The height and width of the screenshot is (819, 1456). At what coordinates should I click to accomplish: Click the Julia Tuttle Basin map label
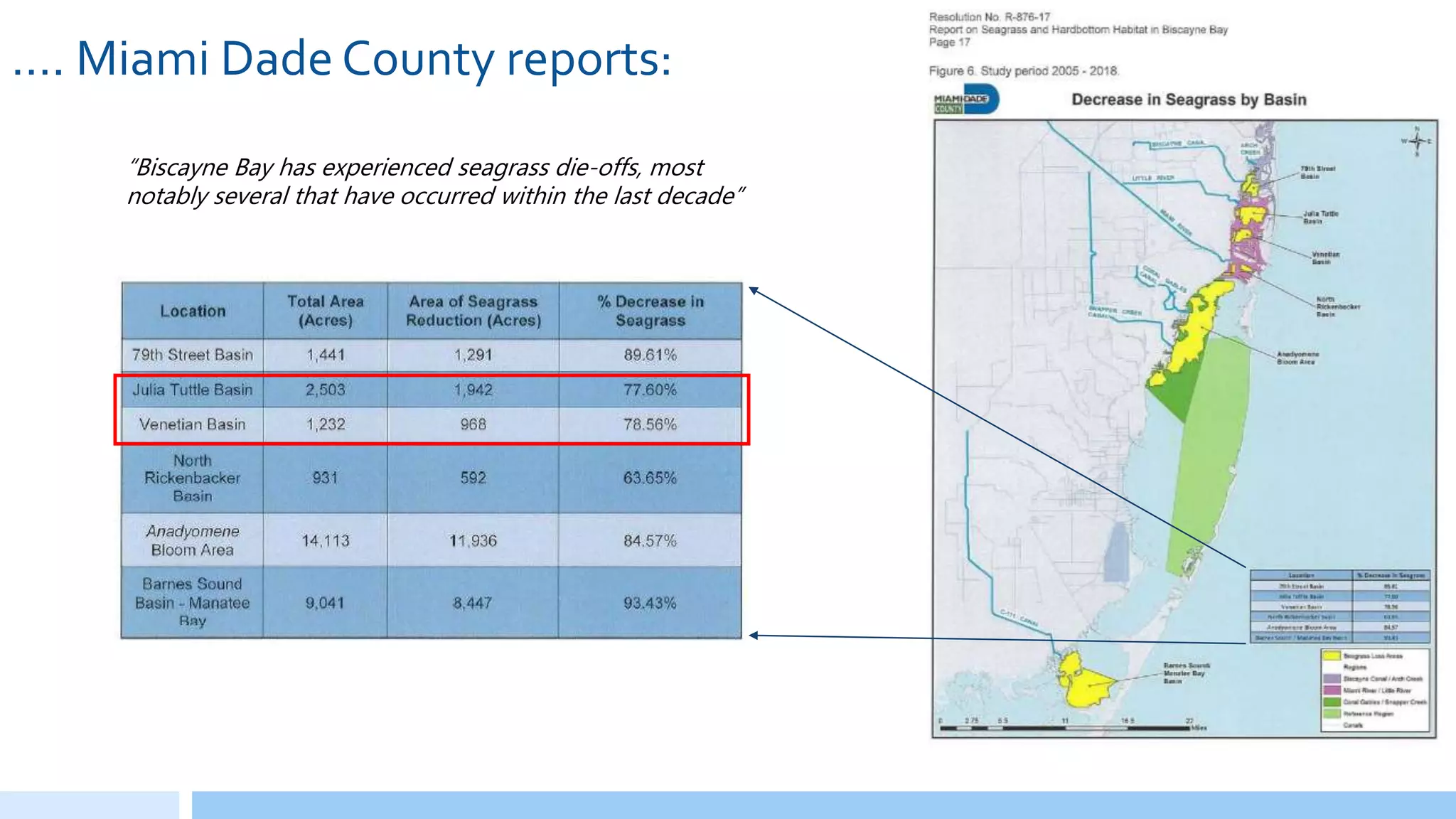point(1320,217)
